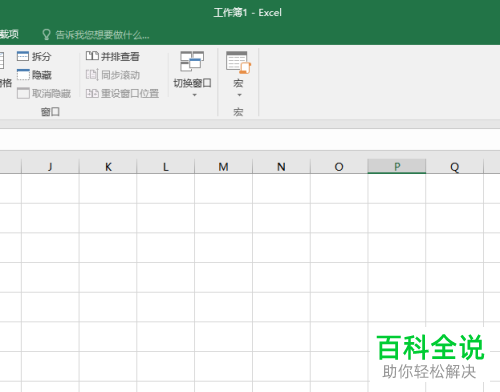Viewport: 500px width, 392px height.
Task: Open the partially visible 加载项 tab
Action: click(9, 34)
